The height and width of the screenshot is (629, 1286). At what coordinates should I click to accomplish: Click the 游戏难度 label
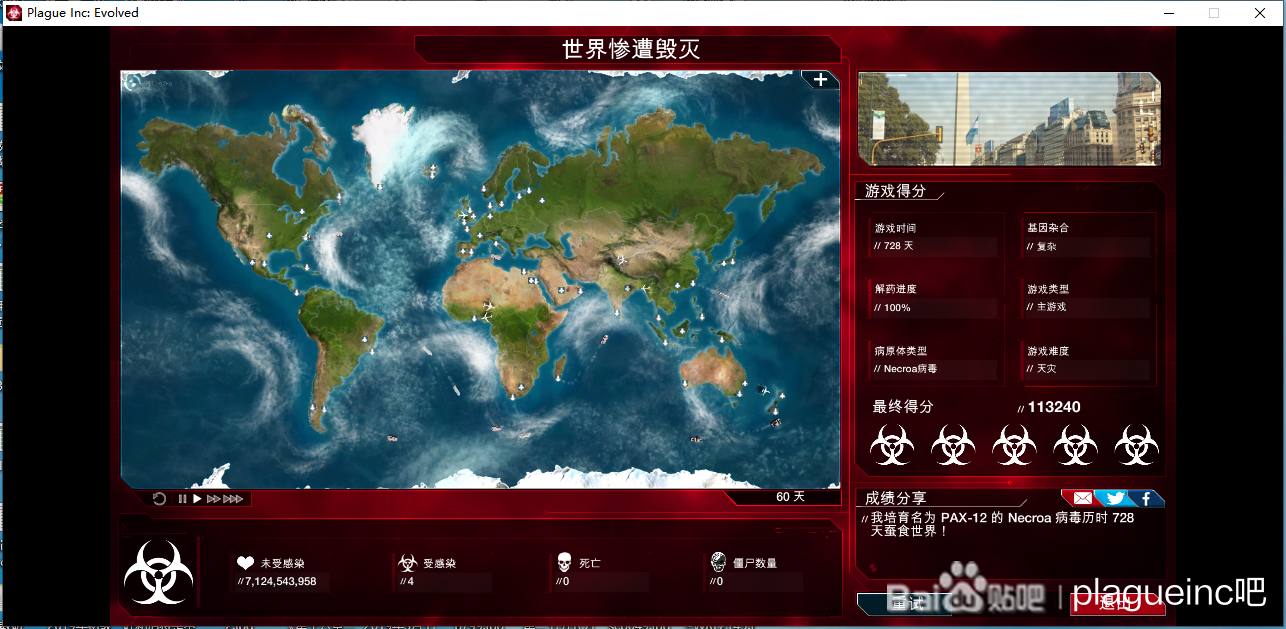[x=1048, y=351]
